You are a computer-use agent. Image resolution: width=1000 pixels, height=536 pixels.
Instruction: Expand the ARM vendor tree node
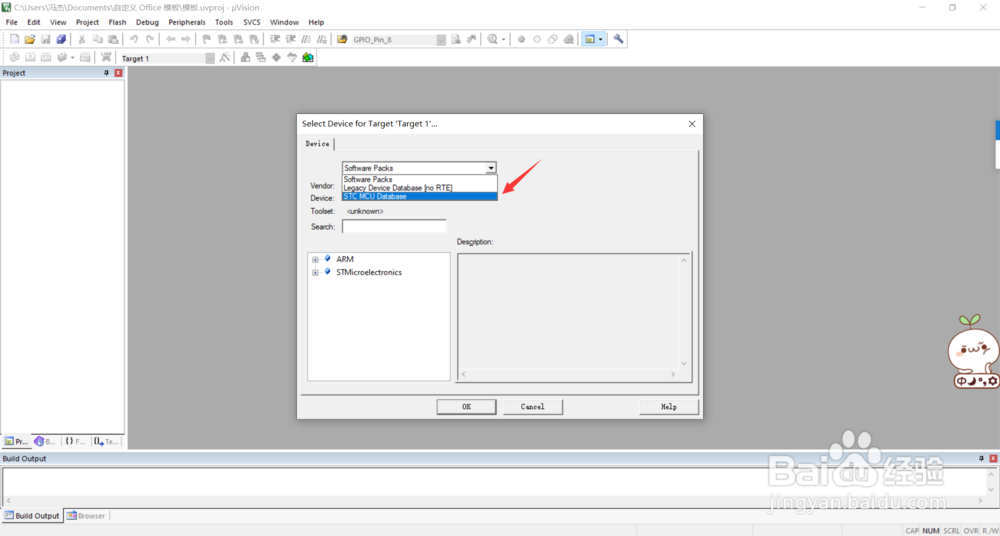(x=315, y=260)
